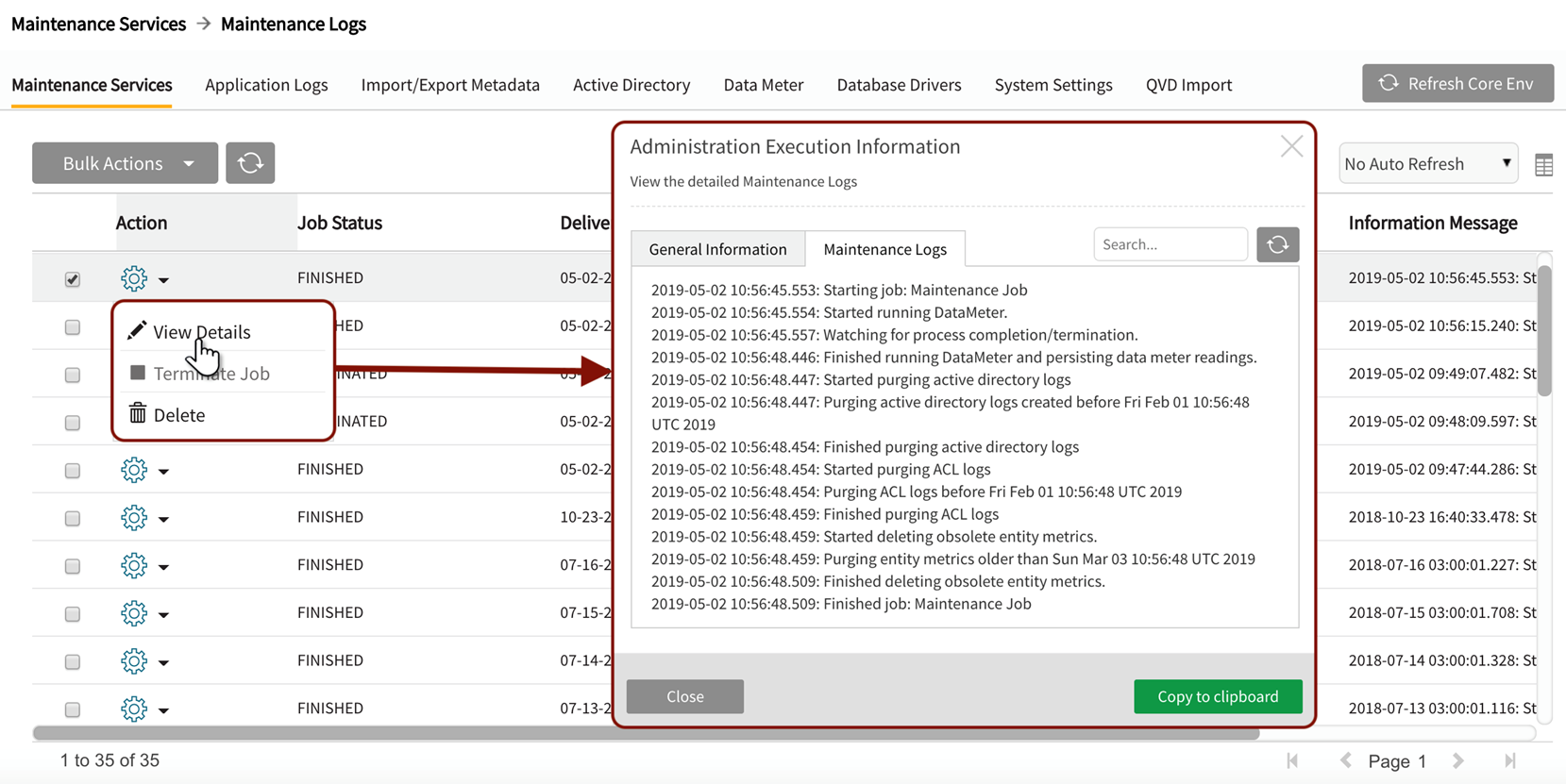Uncheck the first row's selected checkbox
This screenshot has height=784, width=1566.
coord(73,279)
